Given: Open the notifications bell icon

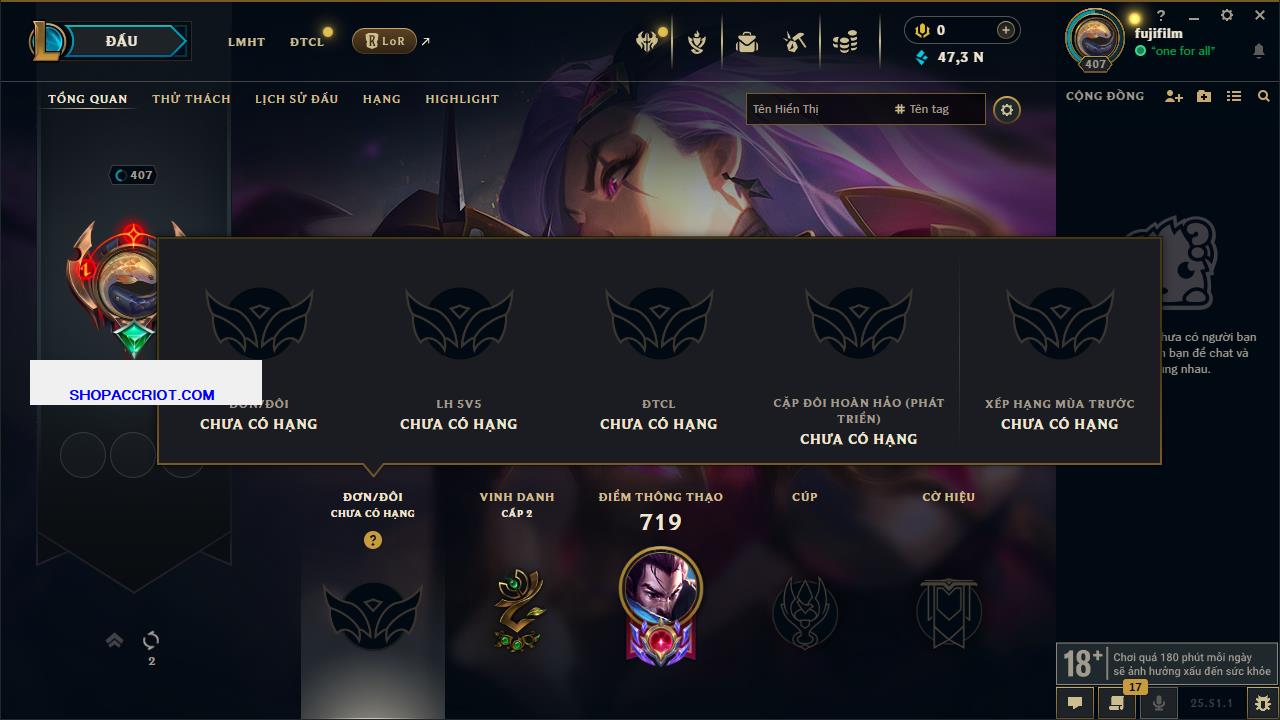Looking at the screenshot, I should click(x=1258, y=51).
